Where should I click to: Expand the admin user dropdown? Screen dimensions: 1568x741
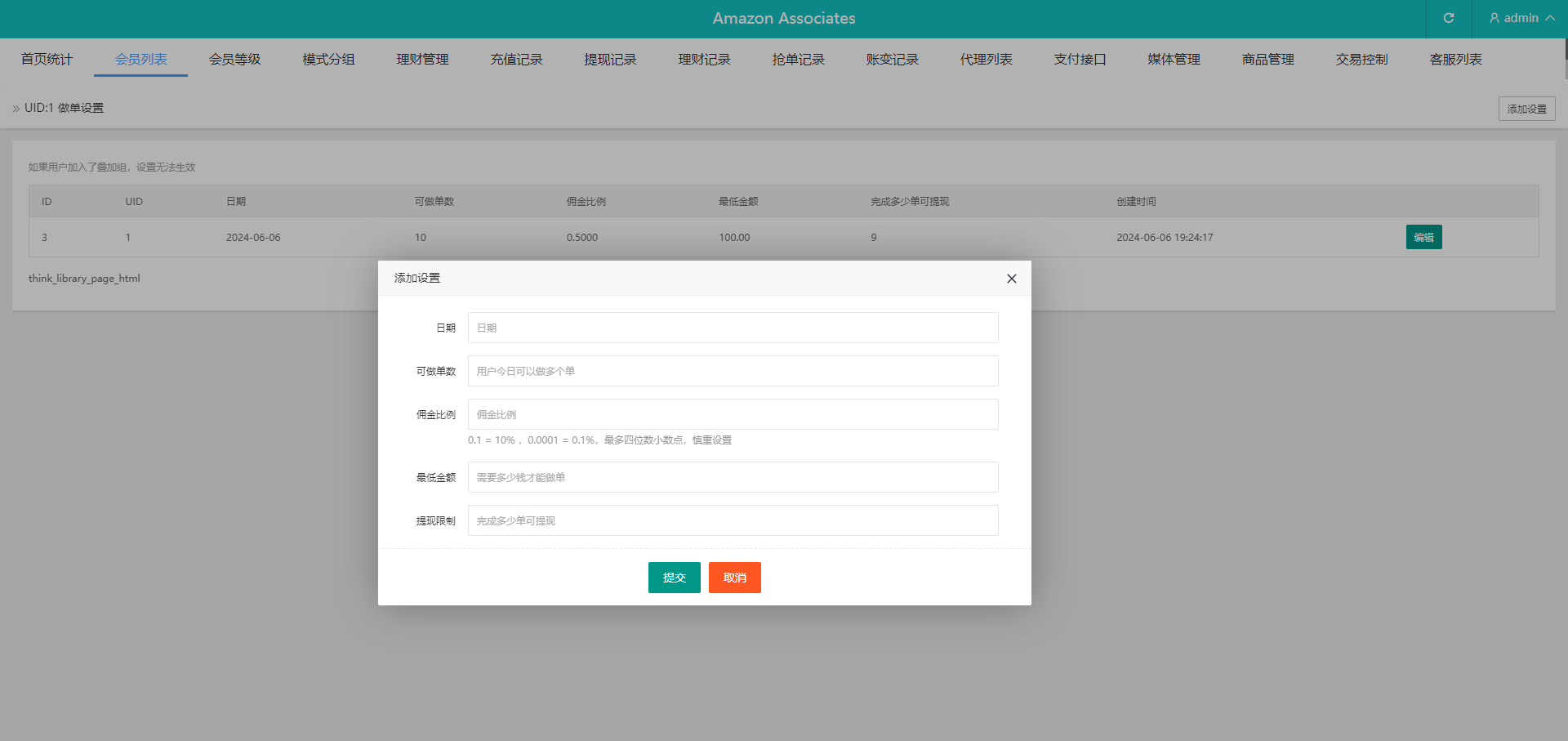(1521, 18)
